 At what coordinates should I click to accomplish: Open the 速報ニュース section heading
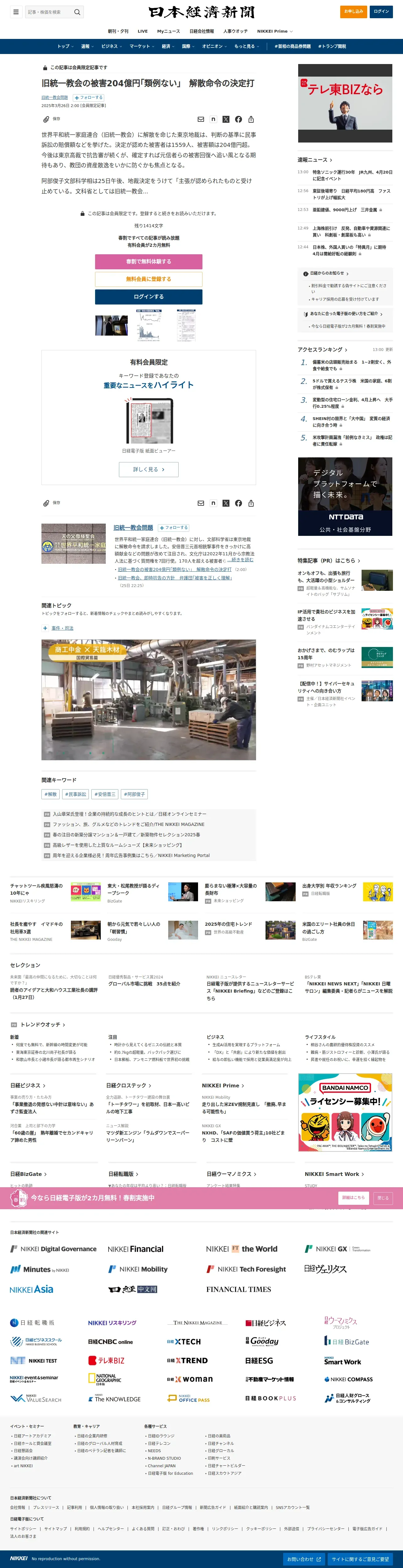pos(315,159)
